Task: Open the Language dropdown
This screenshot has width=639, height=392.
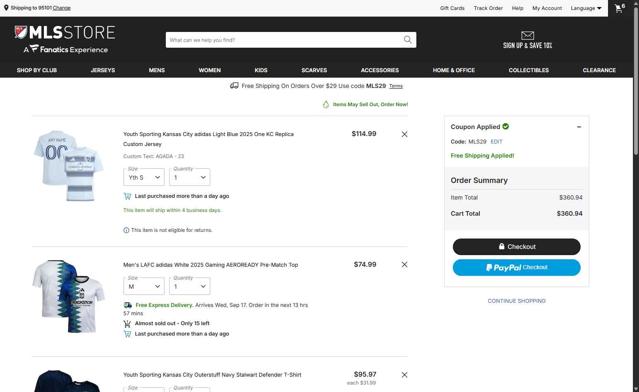Action: click(586, 8)
